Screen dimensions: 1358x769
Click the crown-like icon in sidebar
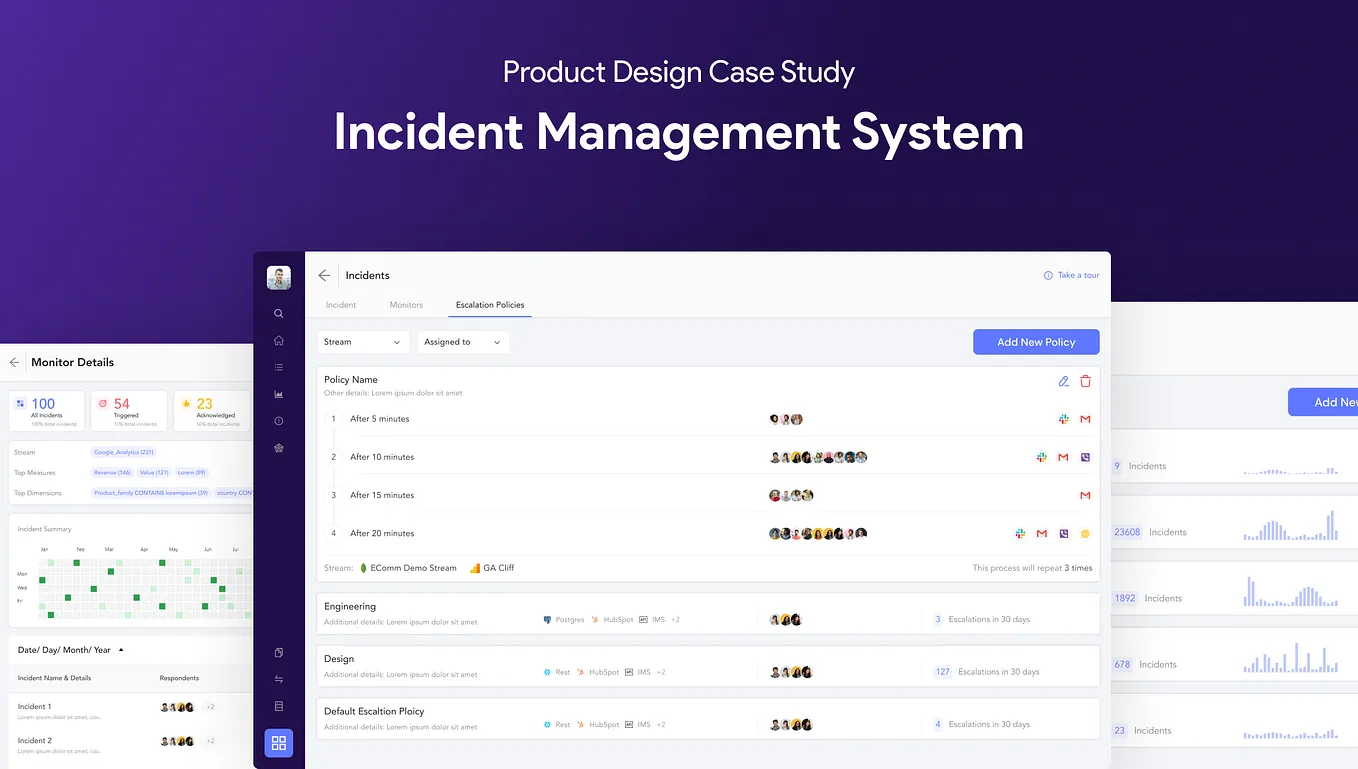[279, 448]
